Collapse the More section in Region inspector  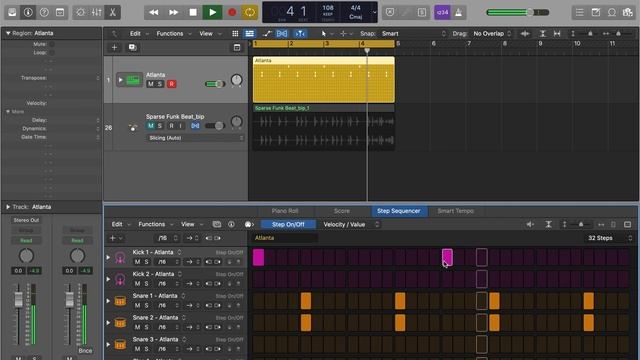point(8,111)
